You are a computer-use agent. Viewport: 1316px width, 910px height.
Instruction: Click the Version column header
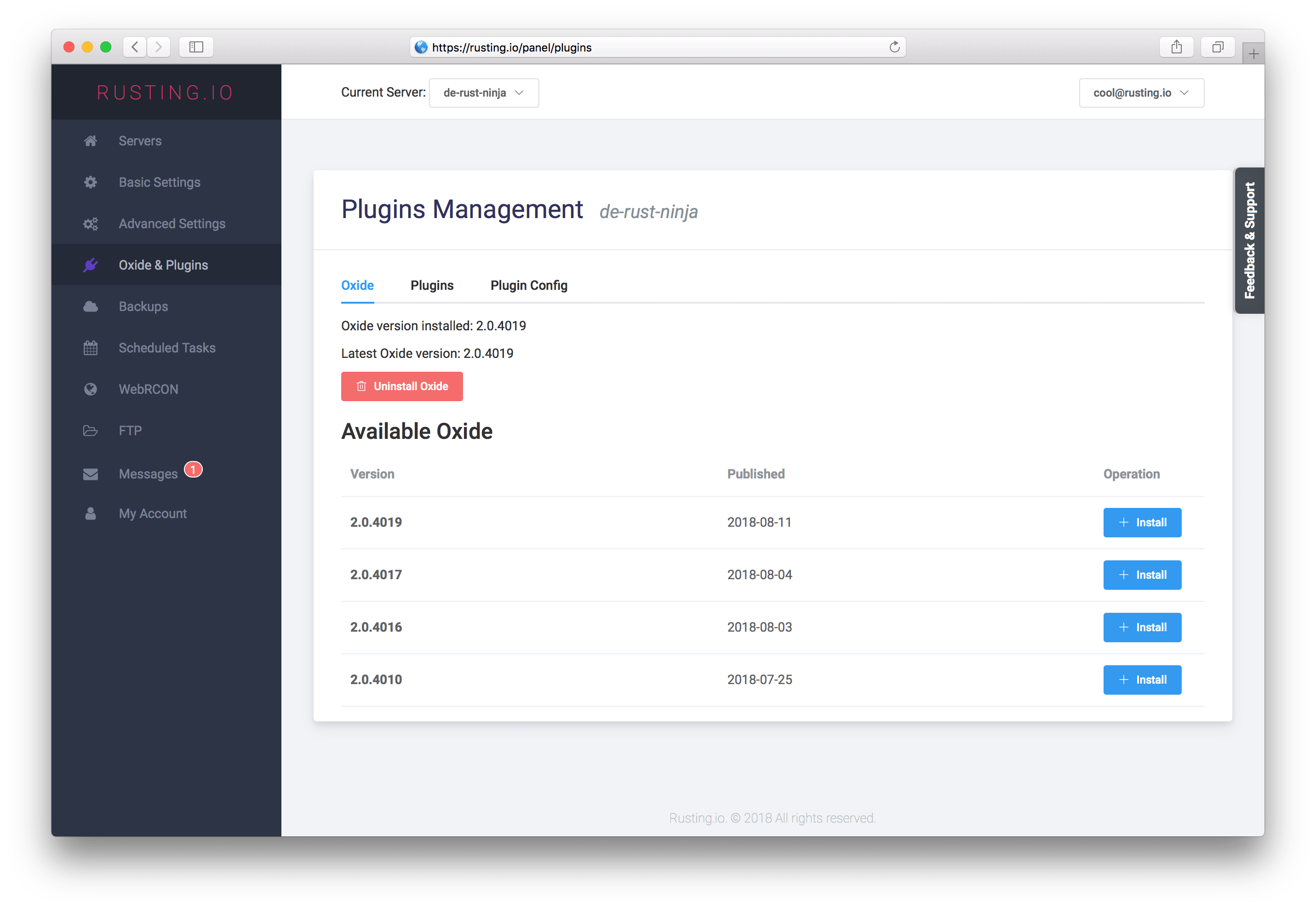[372, 474]
